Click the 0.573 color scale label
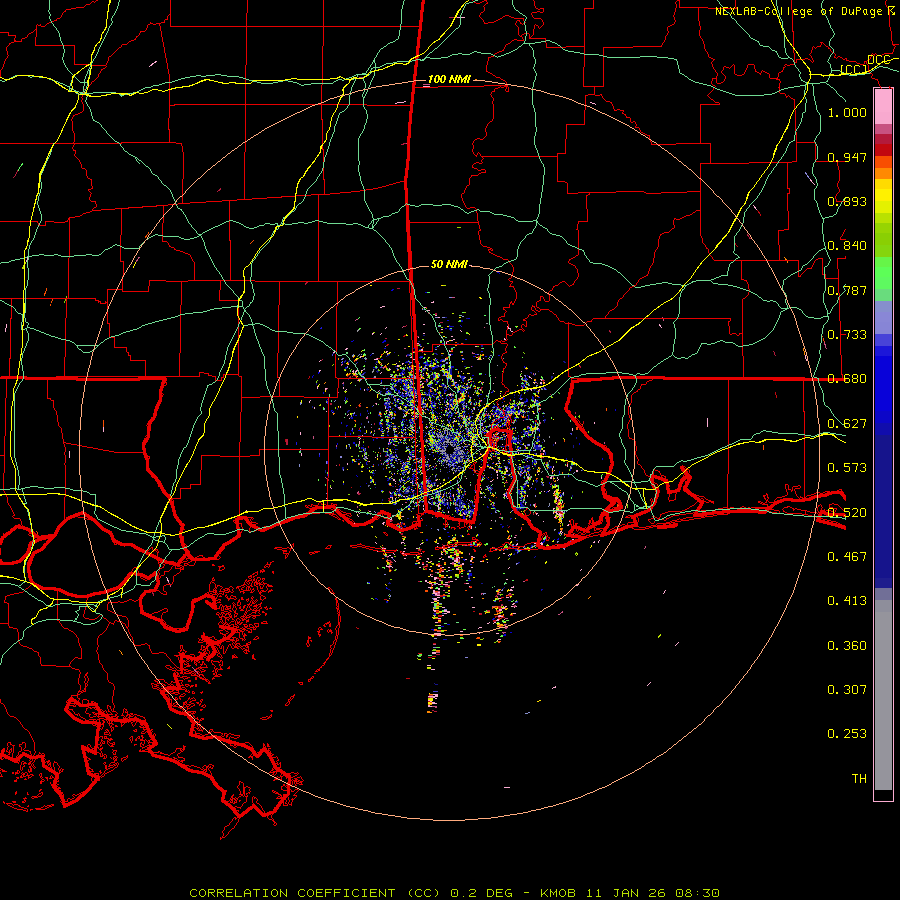This screenshot has height=900, width=900. [x=847, y=468]
